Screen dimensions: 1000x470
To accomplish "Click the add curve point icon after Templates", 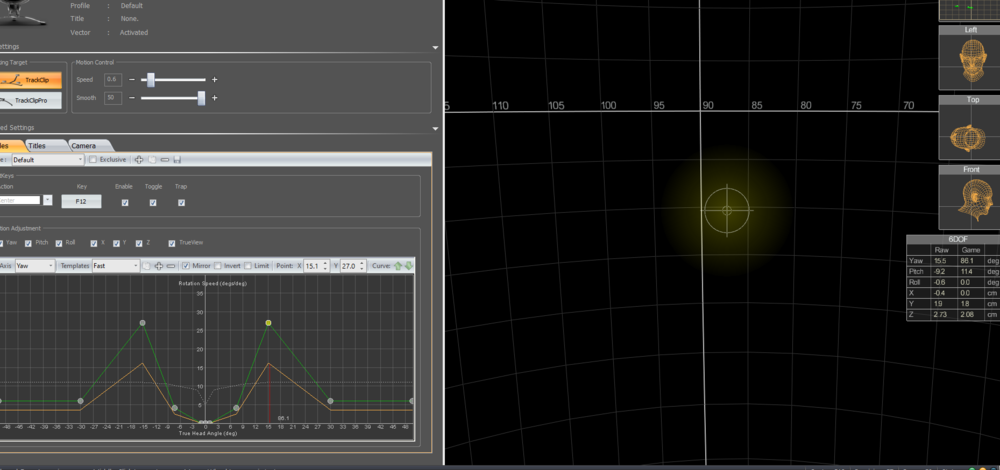I will [158, 266].
